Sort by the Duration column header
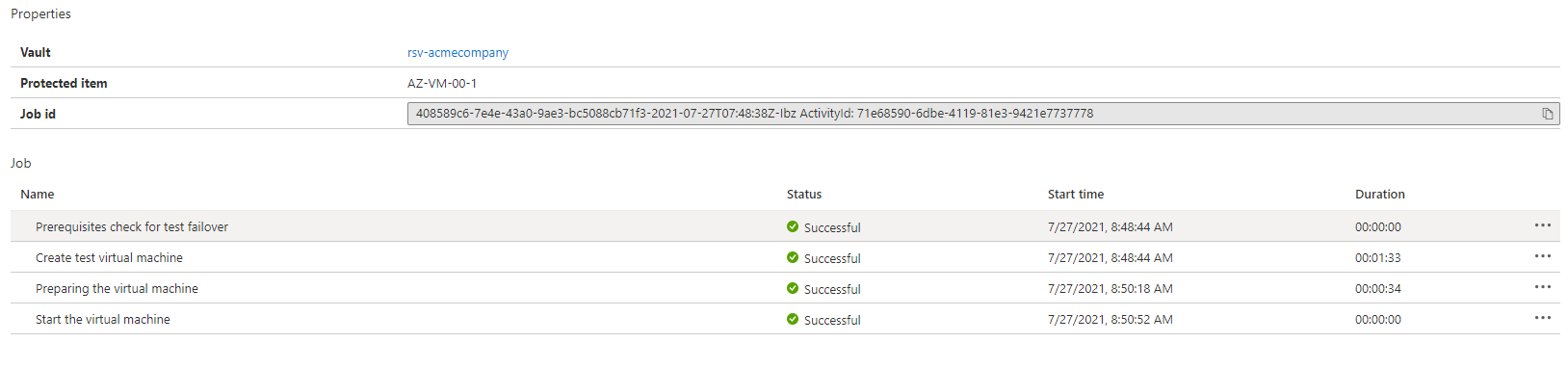1568x369 pixels. tap(1380, 195)
